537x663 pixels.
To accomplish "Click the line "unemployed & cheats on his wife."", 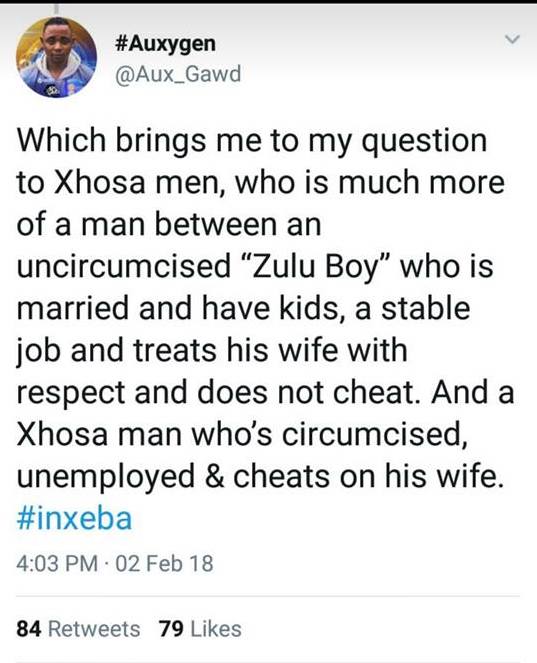I will (261, 477).
